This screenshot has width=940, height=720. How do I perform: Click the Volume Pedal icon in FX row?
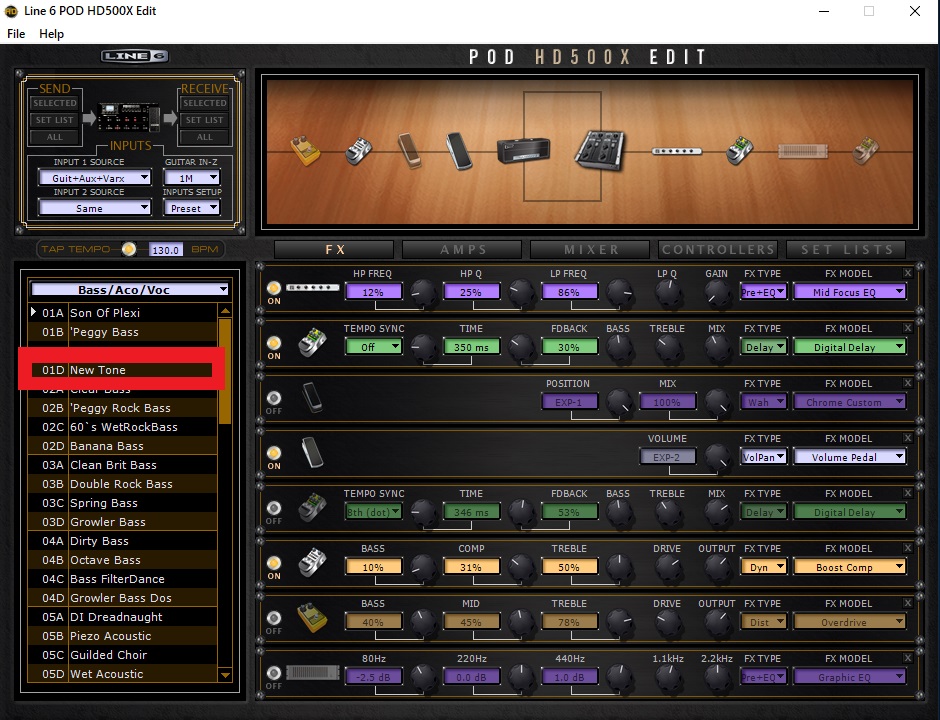[312, 453]
